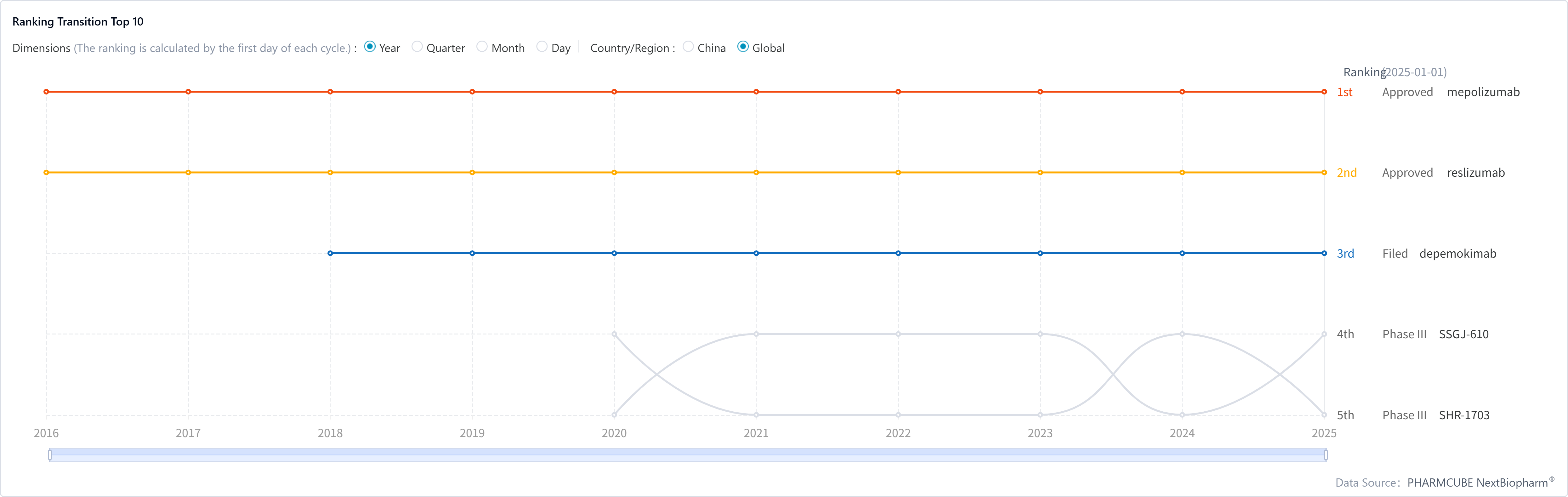This screenshot has height=497, width=1568.
Task: Click the 5th rank point at 2021
Action: pyautogui.click(x=756, y=415)
